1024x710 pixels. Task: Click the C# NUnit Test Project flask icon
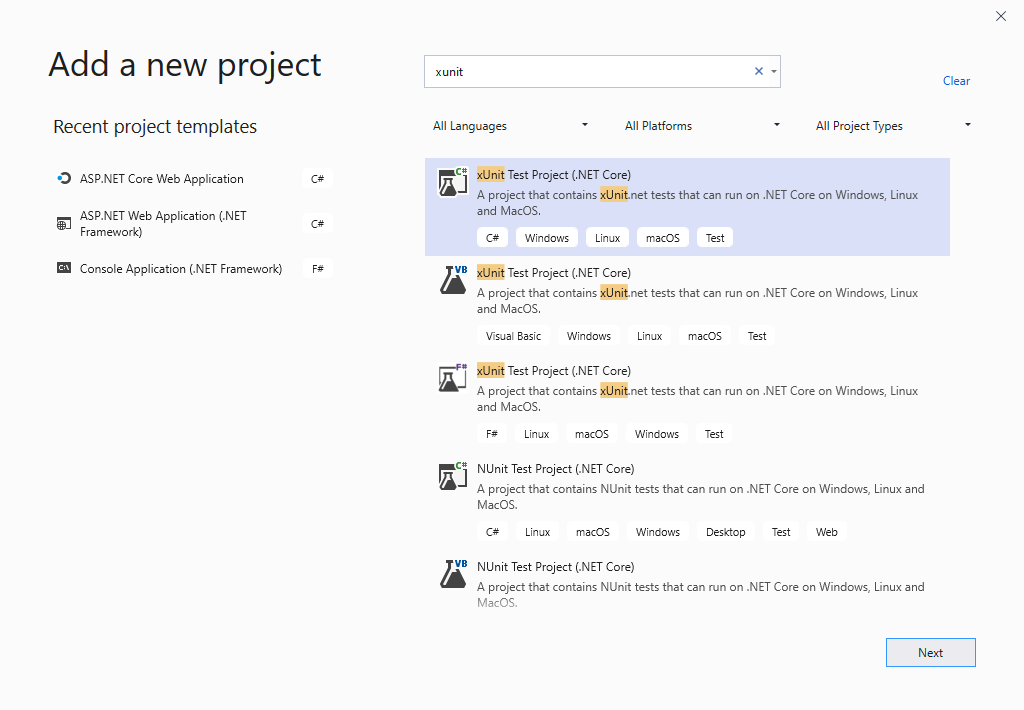453,476
